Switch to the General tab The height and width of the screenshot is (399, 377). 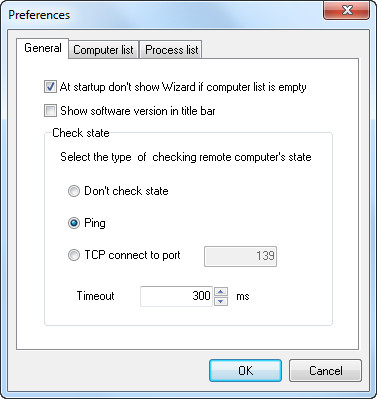click(x=43, y=48)
